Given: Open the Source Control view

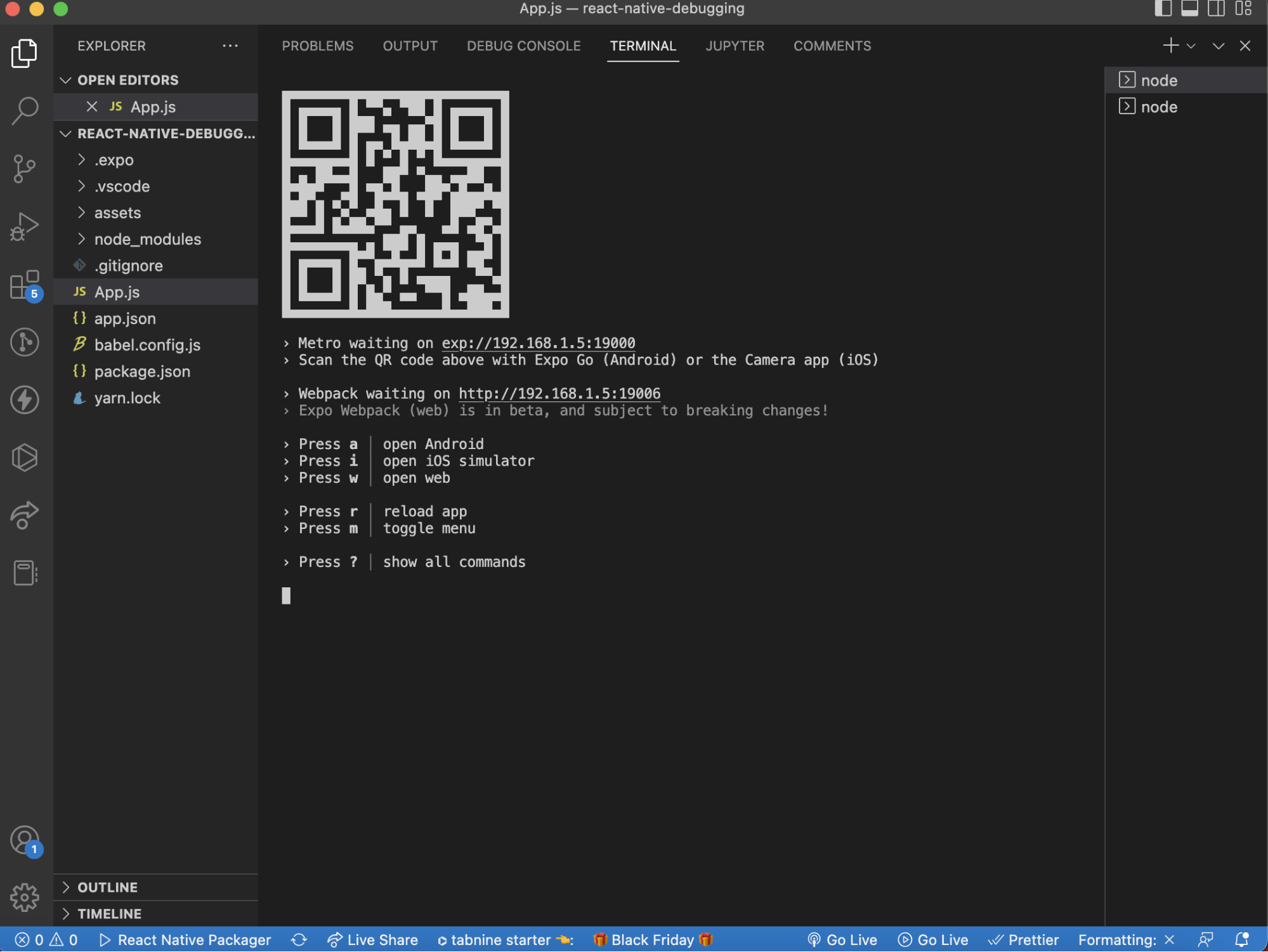Looking at the screenshot, I should pyautogui.click(x=24, y=168).
